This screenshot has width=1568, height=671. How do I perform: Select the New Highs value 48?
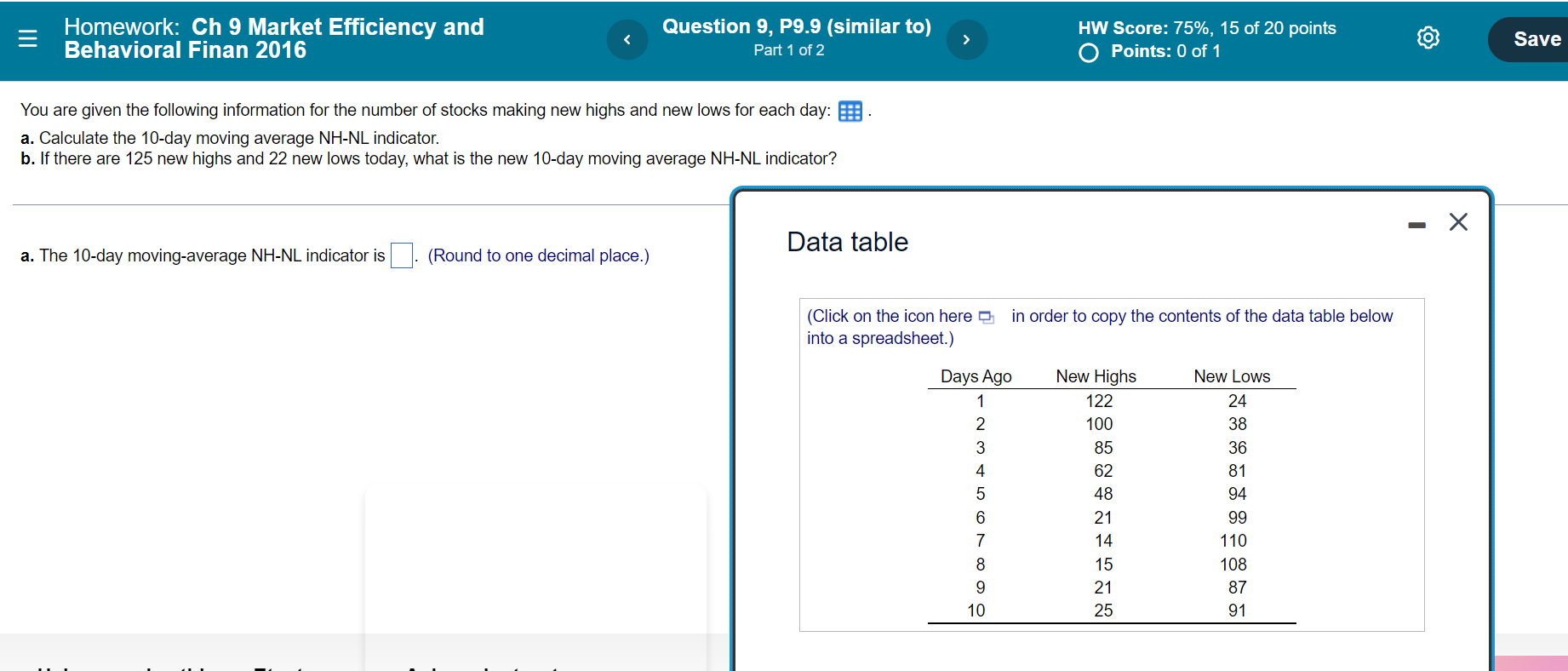(x=1103, y=494)
